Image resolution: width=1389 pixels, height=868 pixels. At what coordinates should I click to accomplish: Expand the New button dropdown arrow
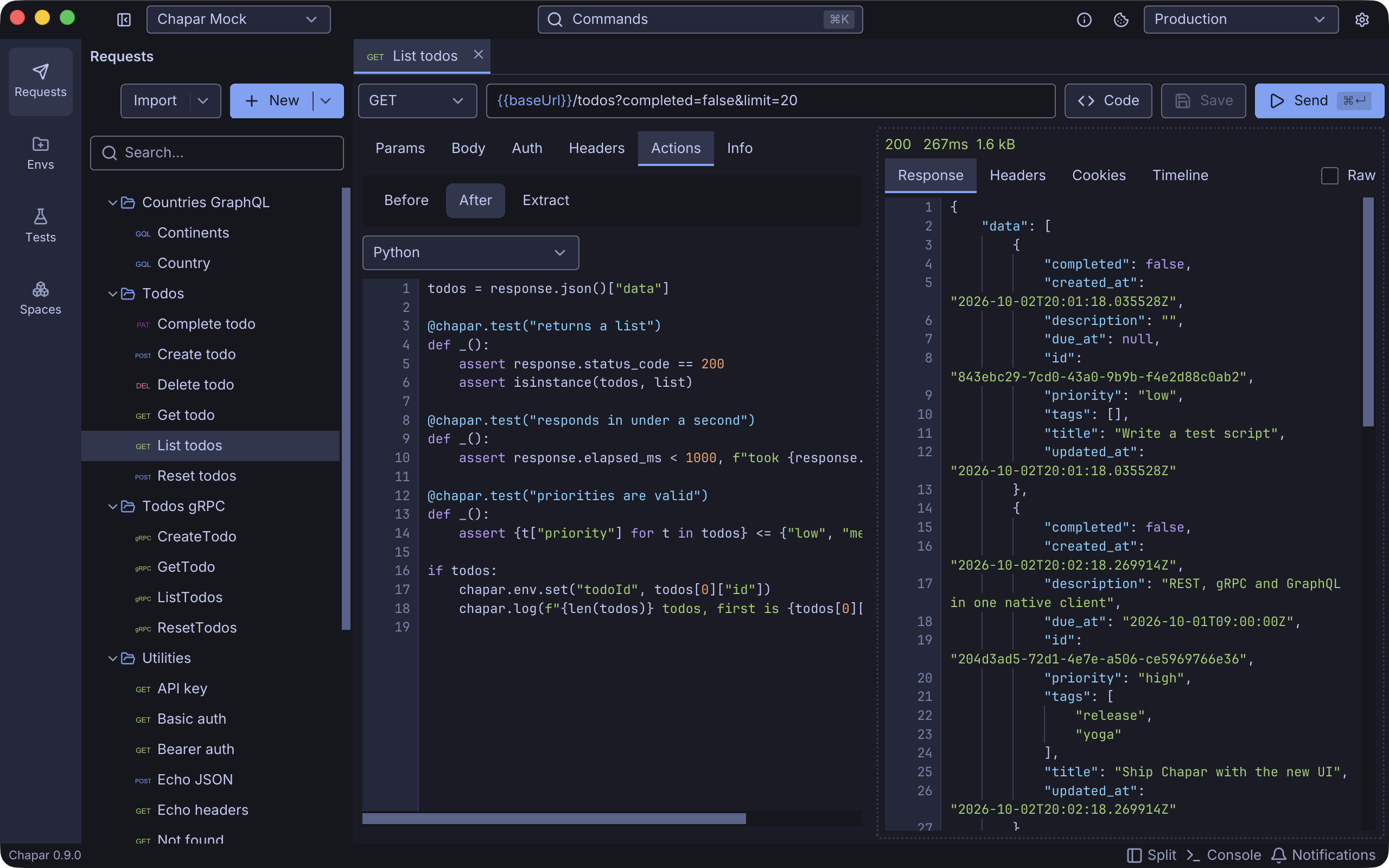click(x=326, y=100)
